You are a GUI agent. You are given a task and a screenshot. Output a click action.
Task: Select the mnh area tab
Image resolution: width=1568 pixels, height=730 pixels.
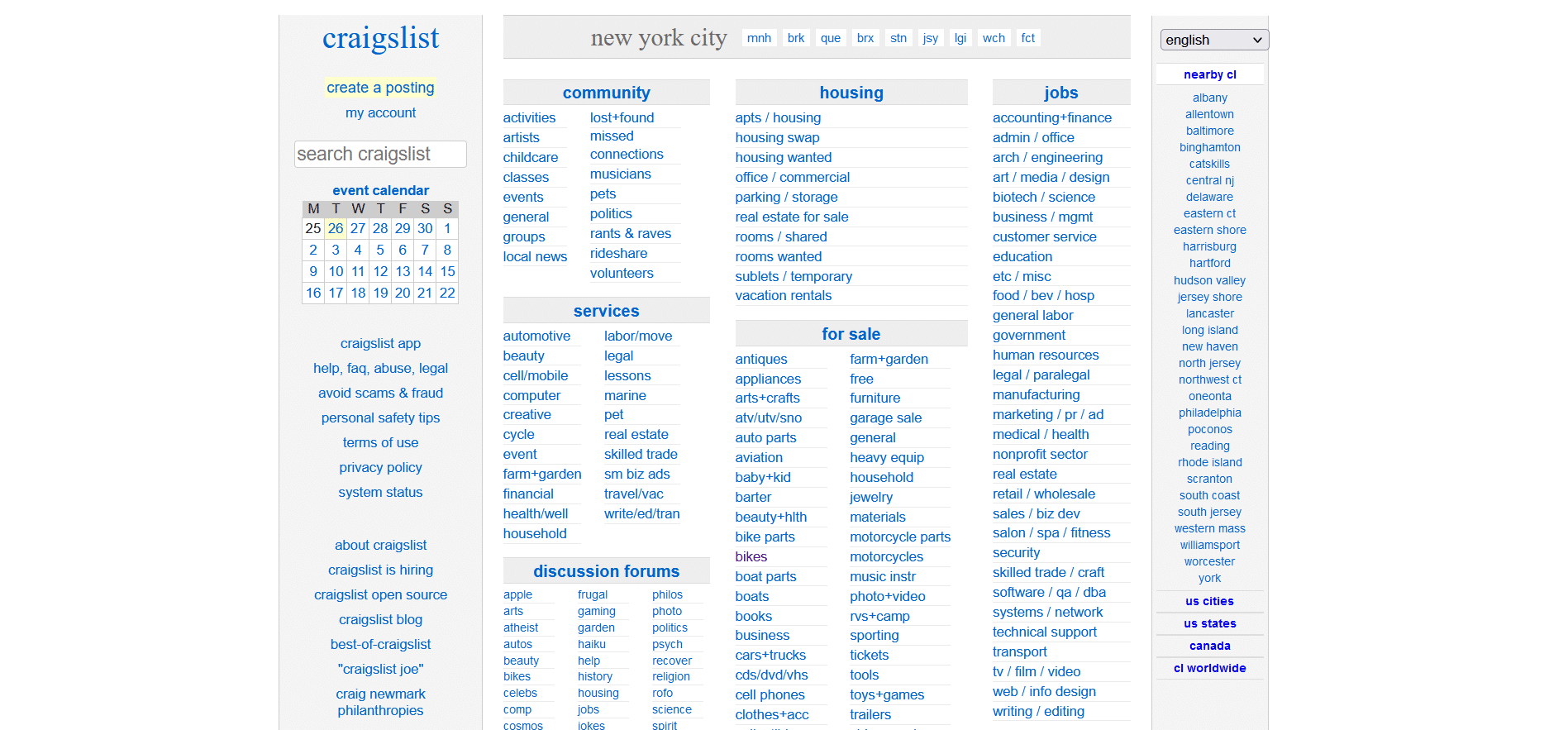759,38
